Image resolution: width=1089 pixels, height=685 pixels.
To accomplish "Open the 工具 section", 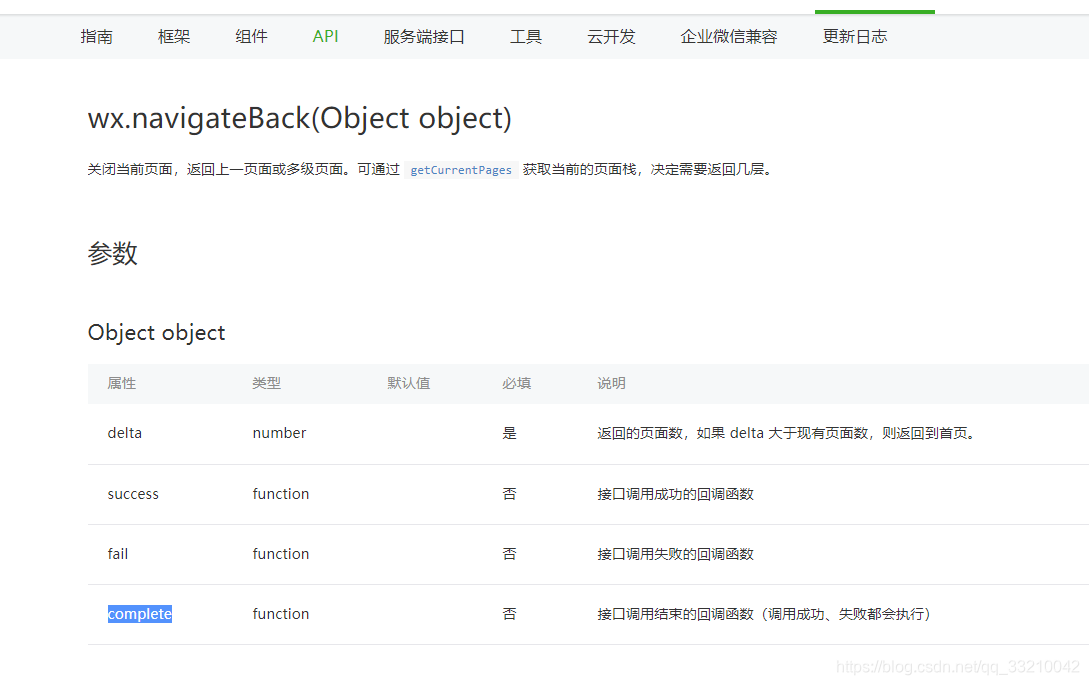I will [526, 36].
